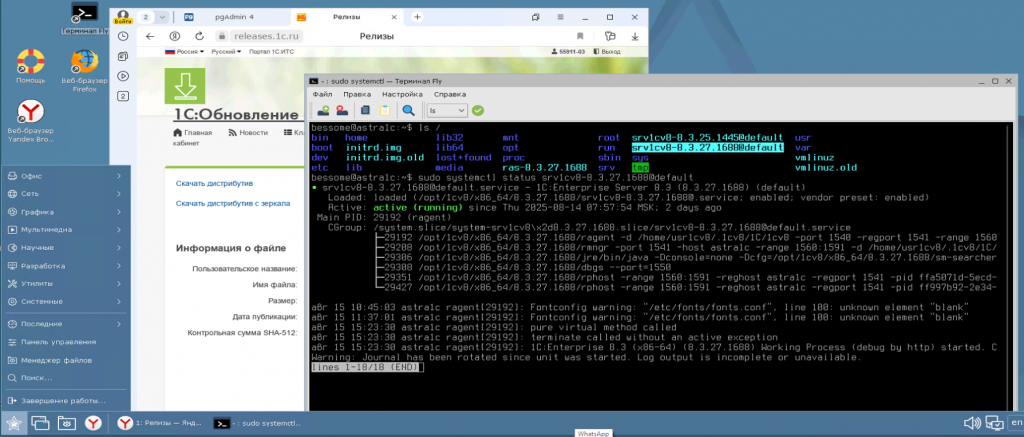
Task: Click the Yandex home 'Я' button in browser
Action: (x=174, y=37)
